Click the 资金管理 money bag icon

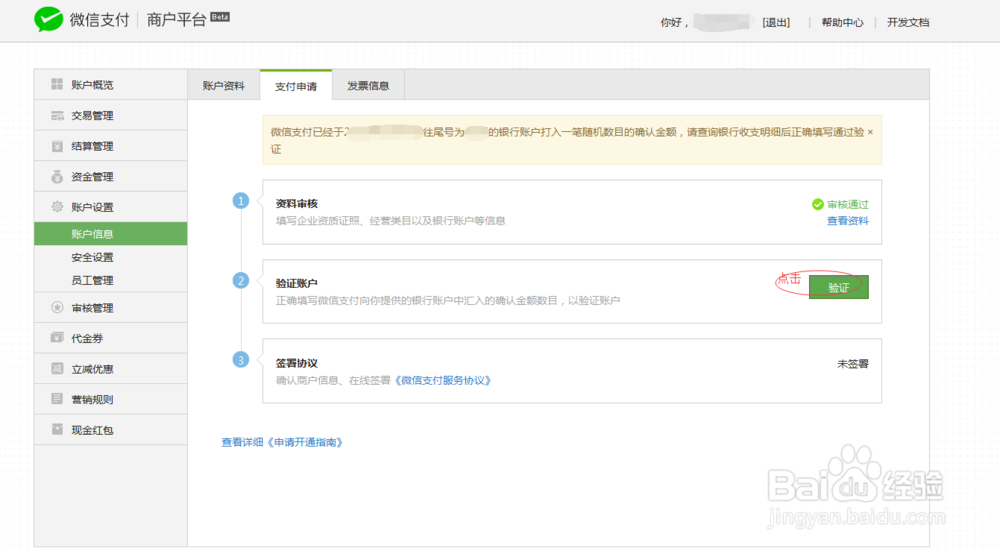(x=57, y=177)
